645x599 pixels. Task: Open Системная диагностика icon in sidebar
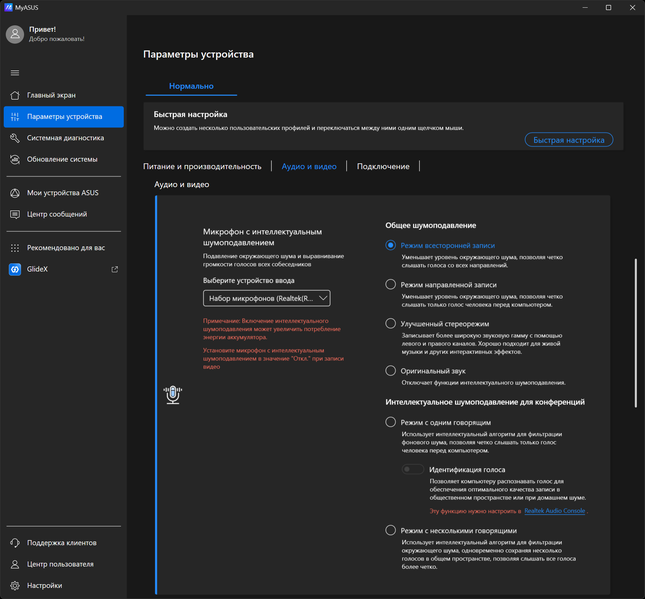(x=15, y=138)
